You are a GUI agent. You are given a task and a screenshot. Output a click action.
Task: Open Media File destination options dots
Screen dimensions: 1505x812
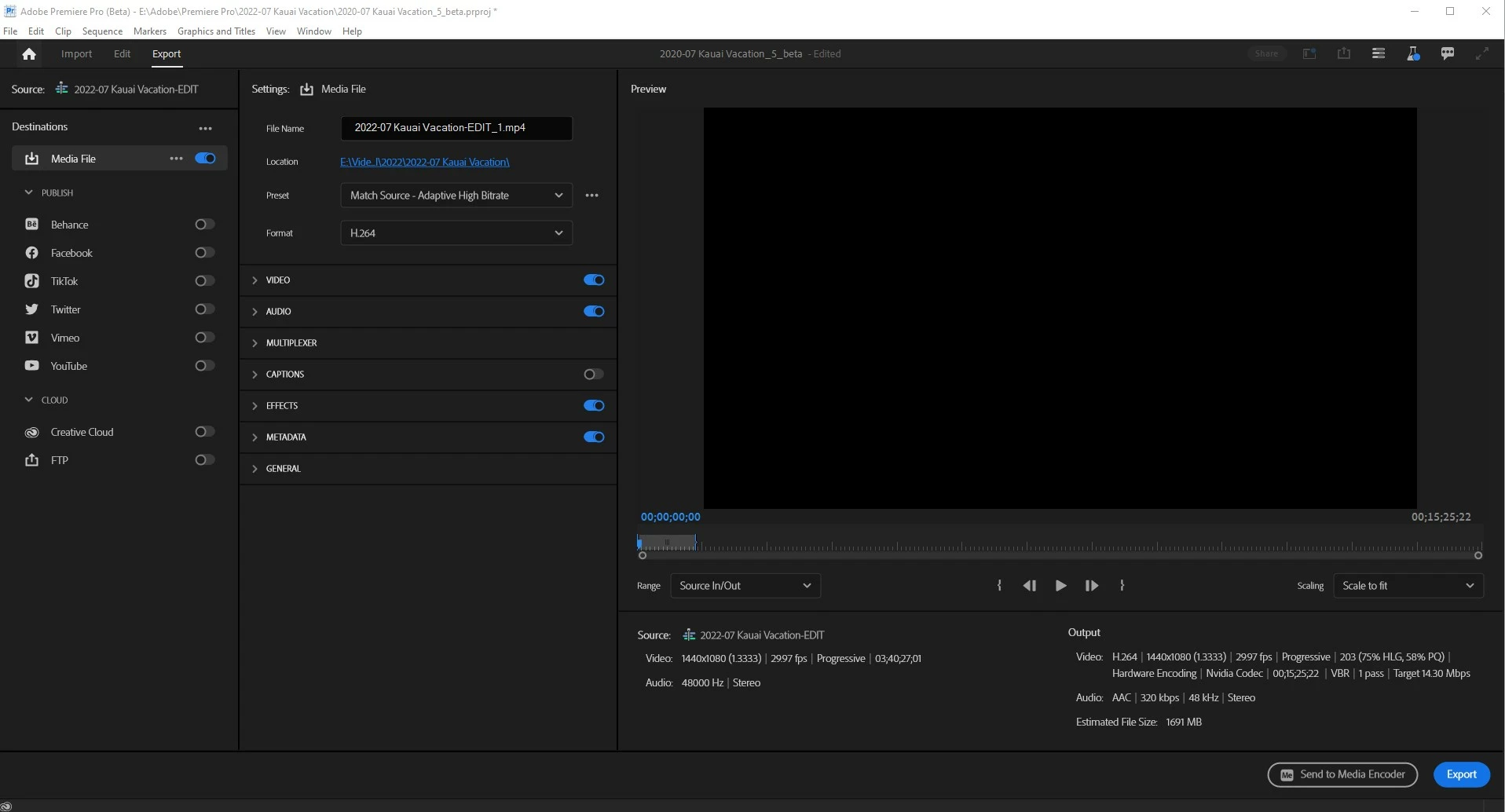point(176,159)
